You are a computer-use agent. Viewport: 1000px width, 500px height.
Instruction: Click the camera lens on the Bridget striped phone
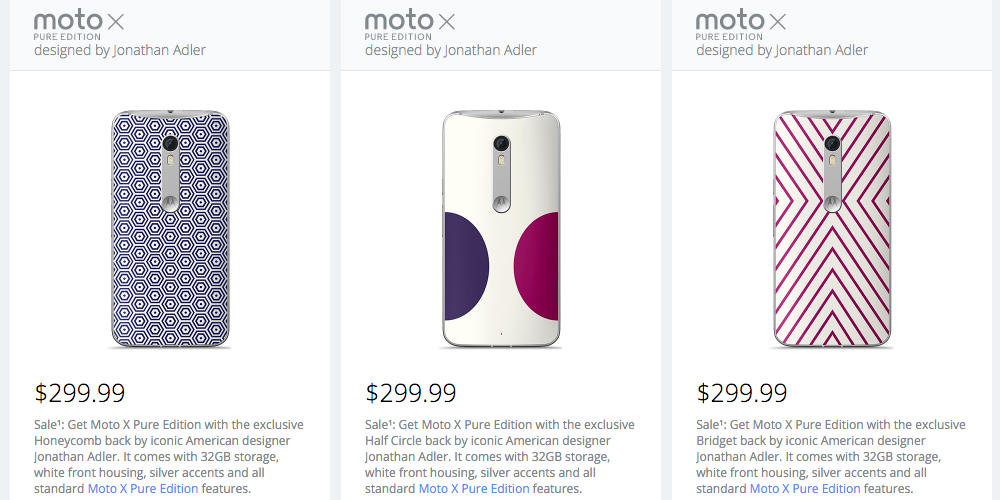(x=832, y=143)
